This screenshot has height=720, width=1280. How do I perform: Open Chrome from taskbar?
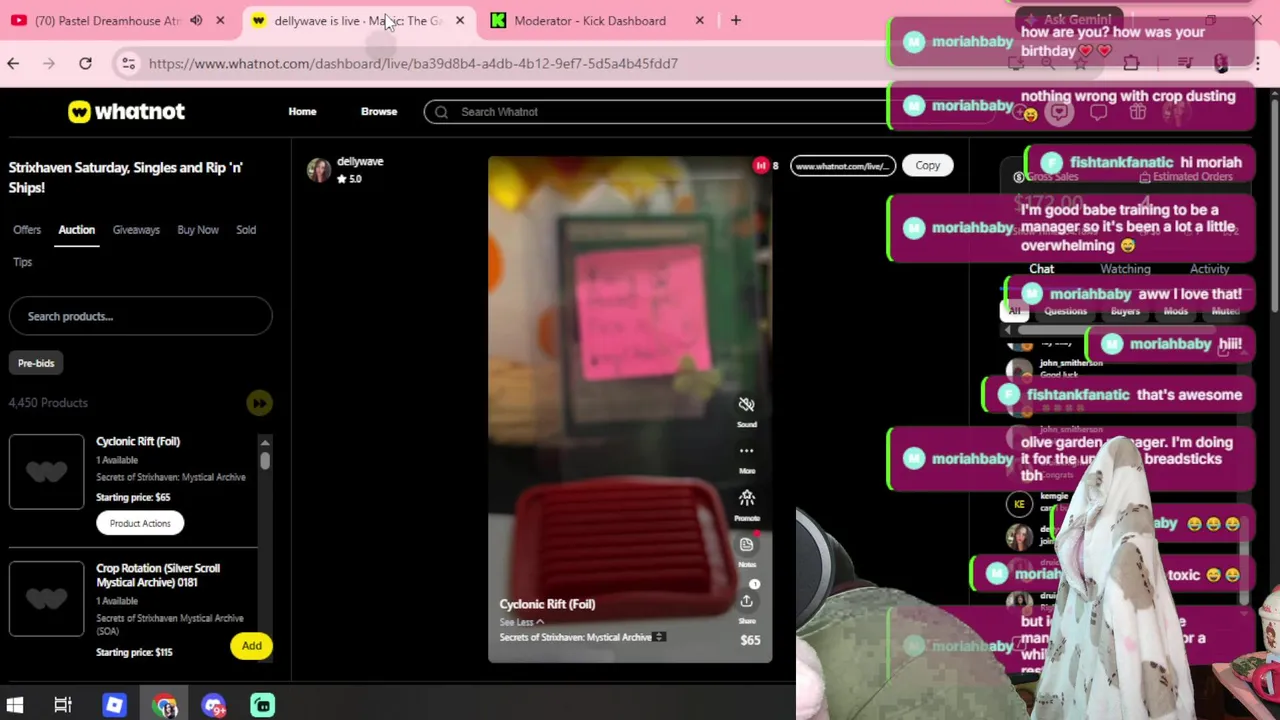165,705
